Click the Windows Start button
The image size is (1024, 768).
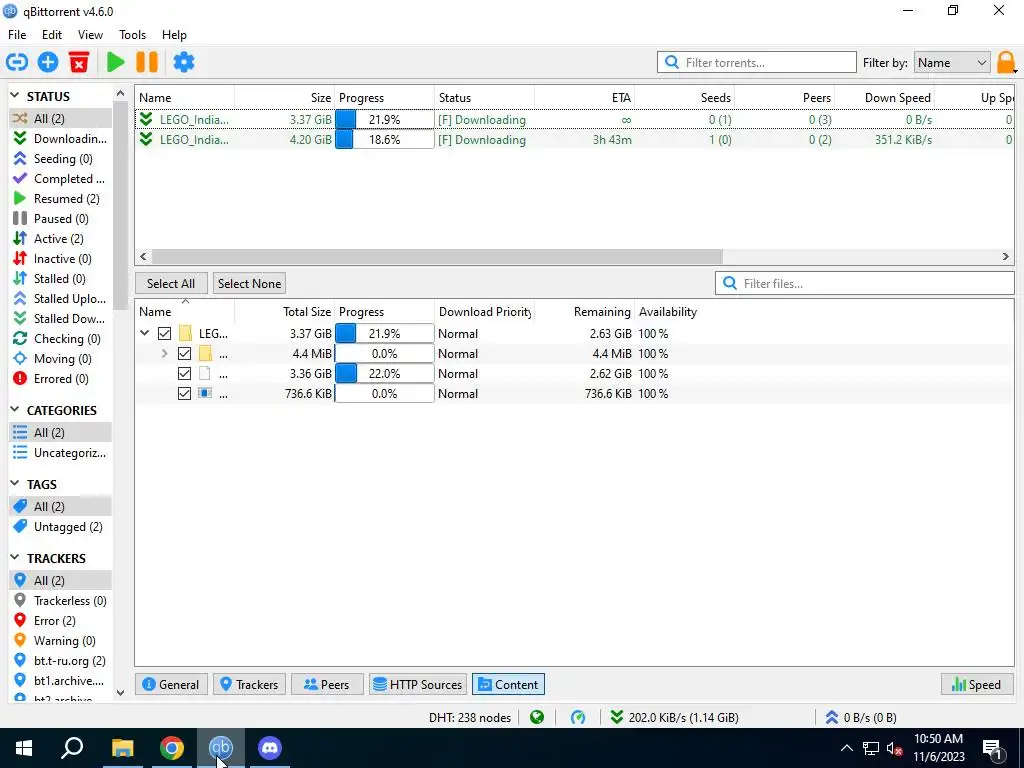[x=24, y=748]
